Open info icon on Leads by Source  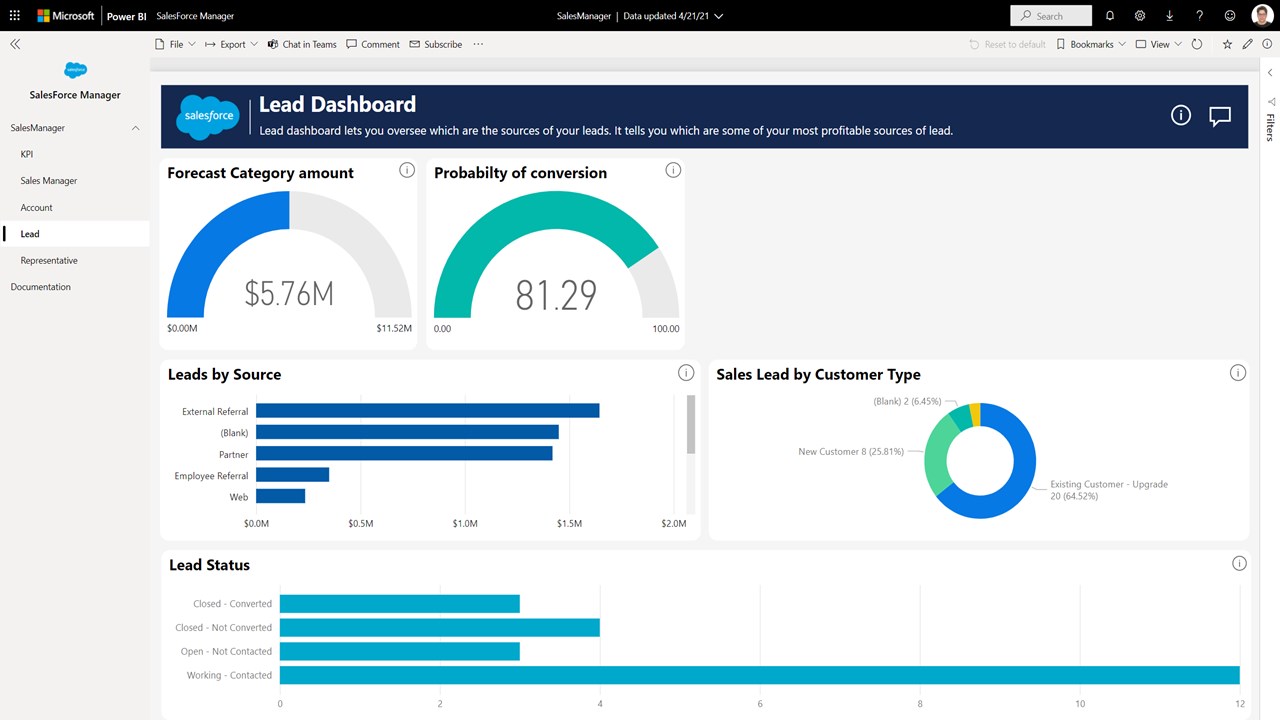[x=686, y=373]
